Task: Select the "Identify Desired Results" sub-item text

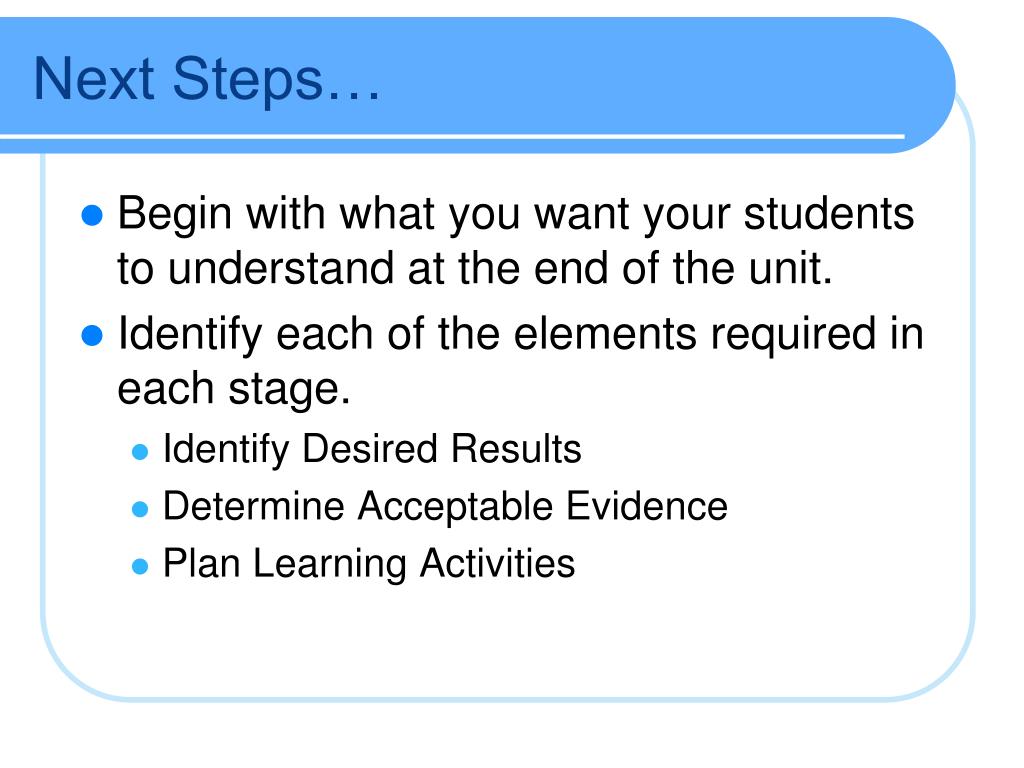Action: (x=372, y=450)
